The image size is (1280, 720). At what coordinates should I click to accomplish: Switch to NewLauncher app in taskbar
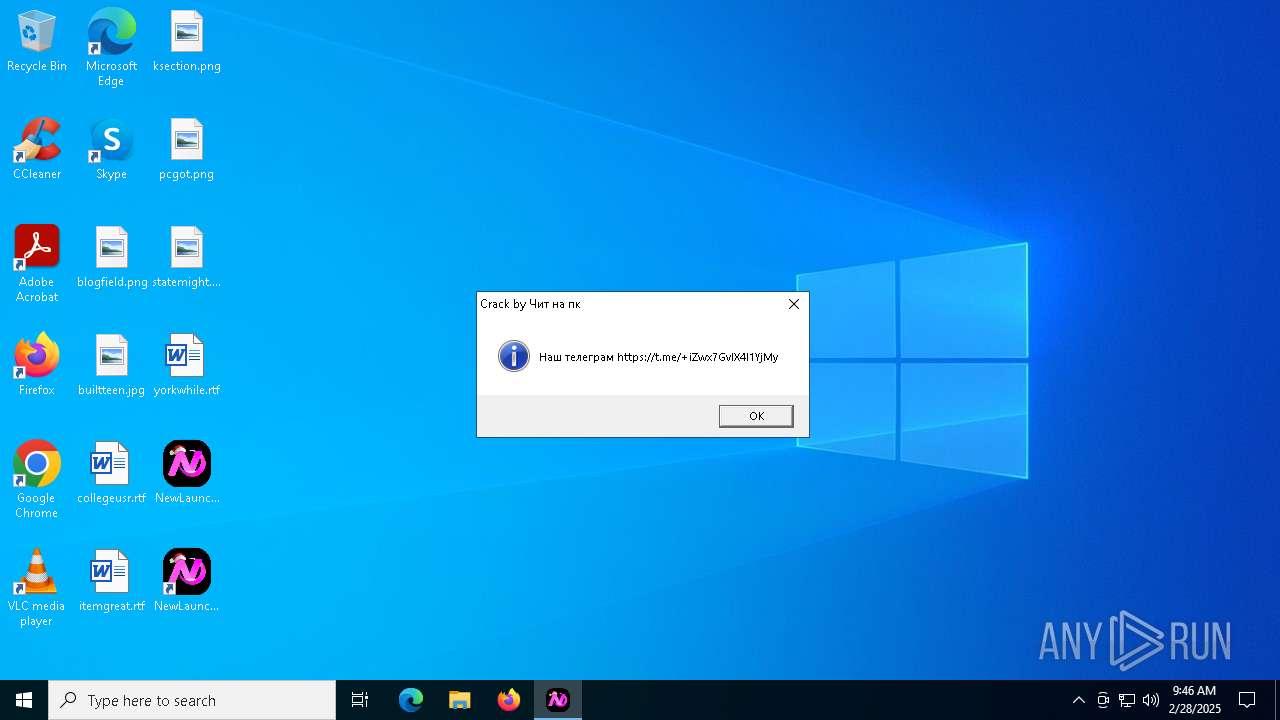(558, 700)
